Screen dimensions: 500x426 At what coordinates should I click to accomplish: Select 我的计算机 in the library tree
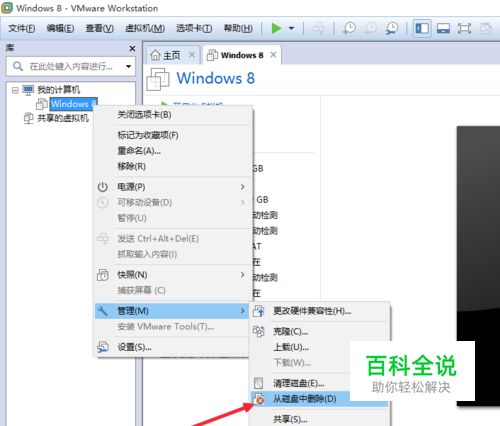[58, 90]
